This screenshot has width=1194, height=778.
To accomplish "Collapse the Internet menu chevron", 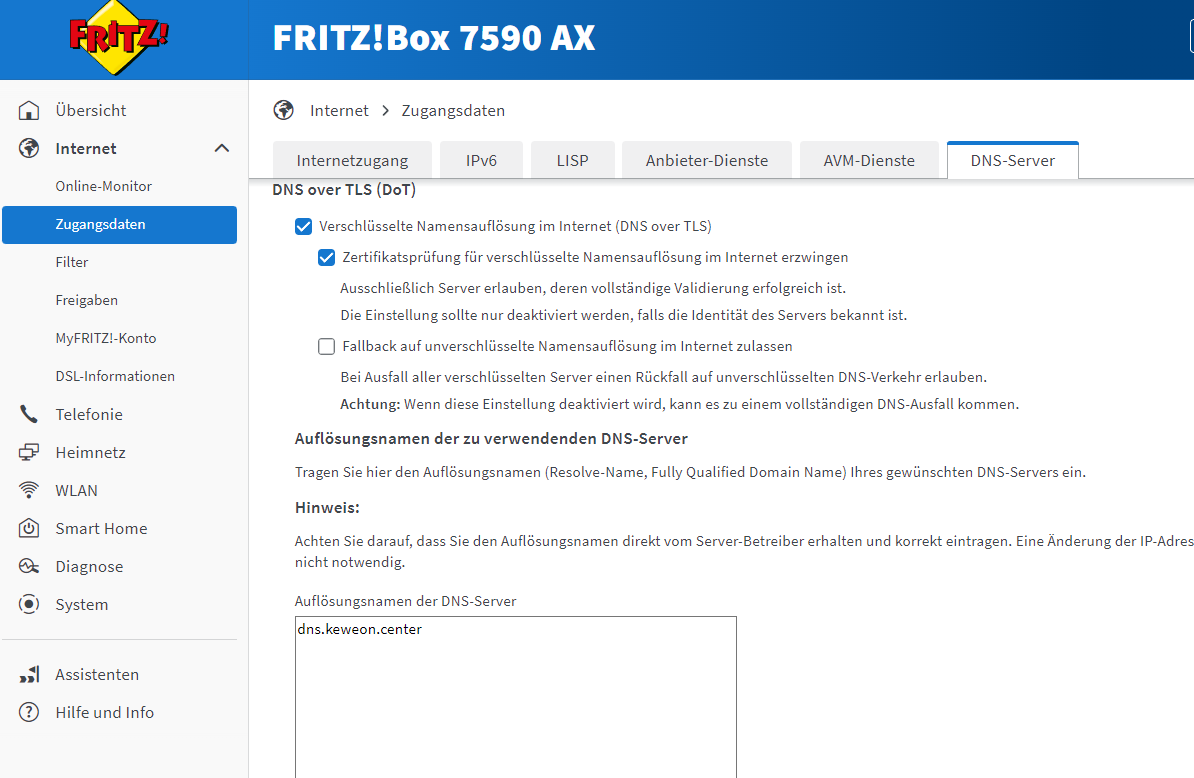I will pyautogui.click(x=221, y=148).
